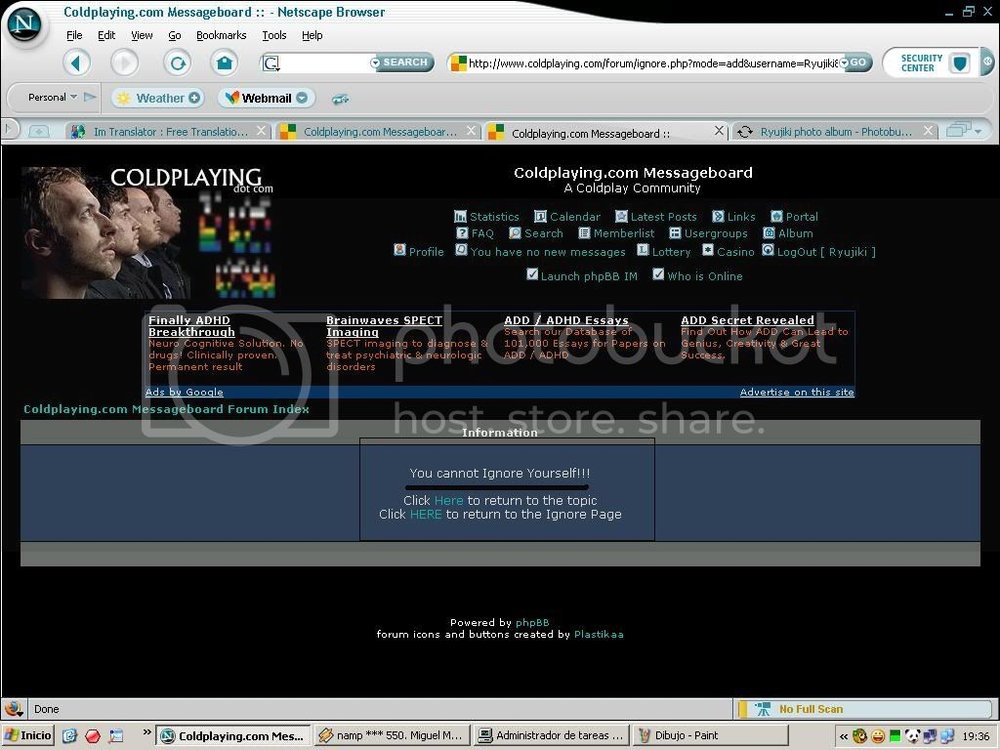This screenshot has width=1000, height=750.
Task: Expand the Webmail button dropdown
Action: pyautogui.click(x=302, y=98)
